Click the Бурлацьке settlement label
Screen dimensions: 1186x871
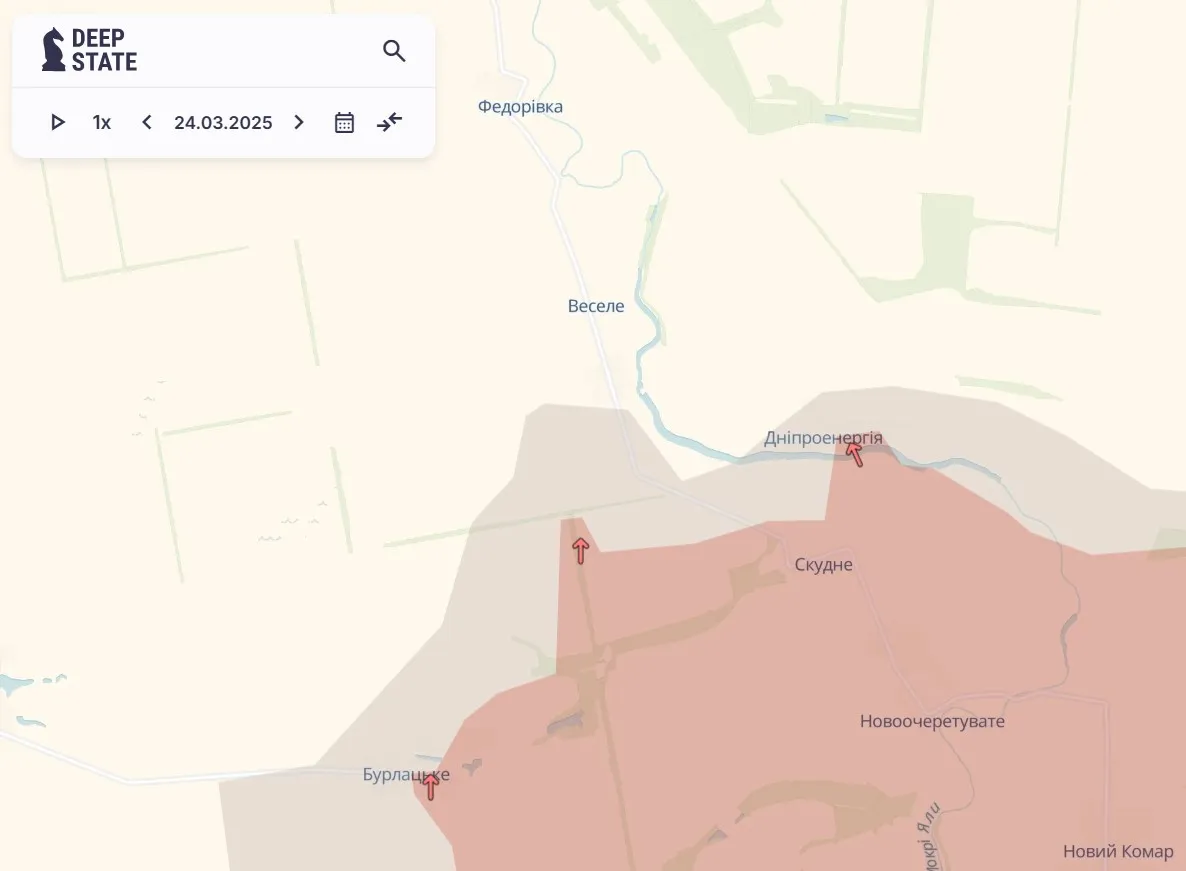point(406,774)
